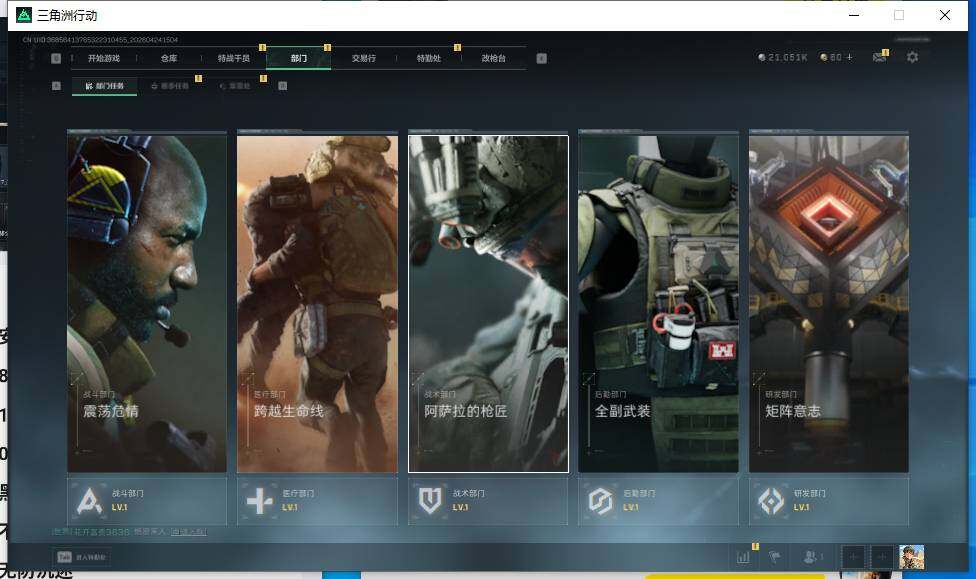Click the 战术部门 LV.1 panel
The width and height of the screenshot is (976, 579).
click(488, 501)
